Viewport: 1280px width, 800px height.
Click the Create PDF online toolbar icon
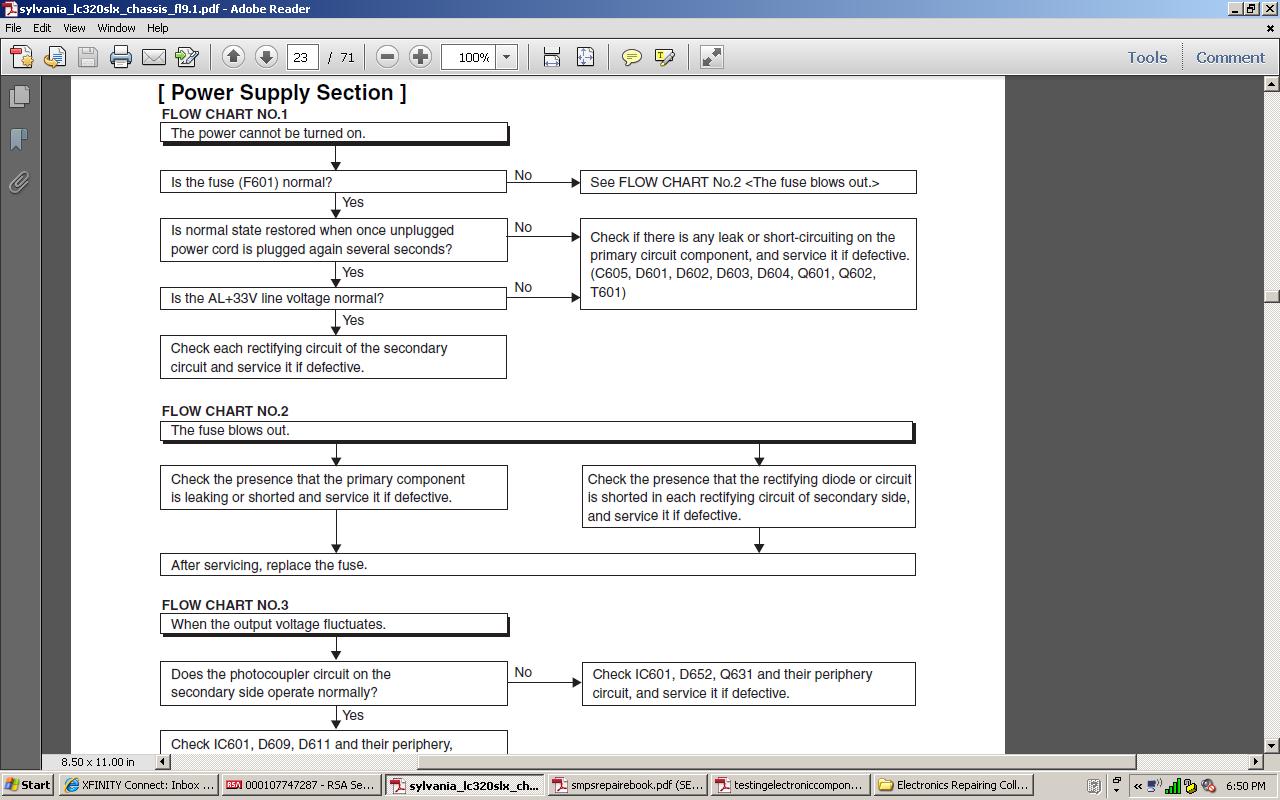[x=22, y=57]
